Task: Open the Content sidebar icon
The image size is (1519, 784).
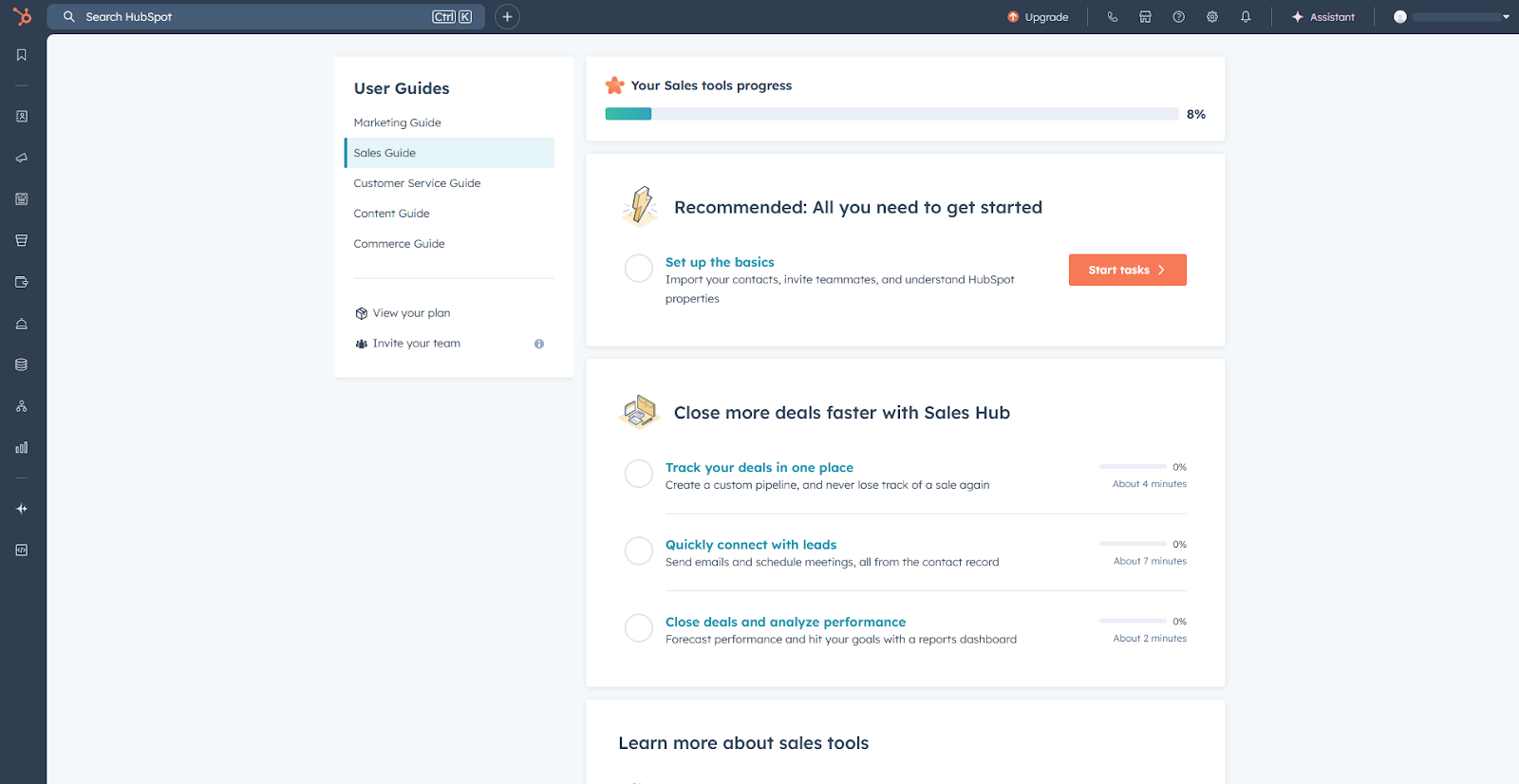Action: coord(21,199)
